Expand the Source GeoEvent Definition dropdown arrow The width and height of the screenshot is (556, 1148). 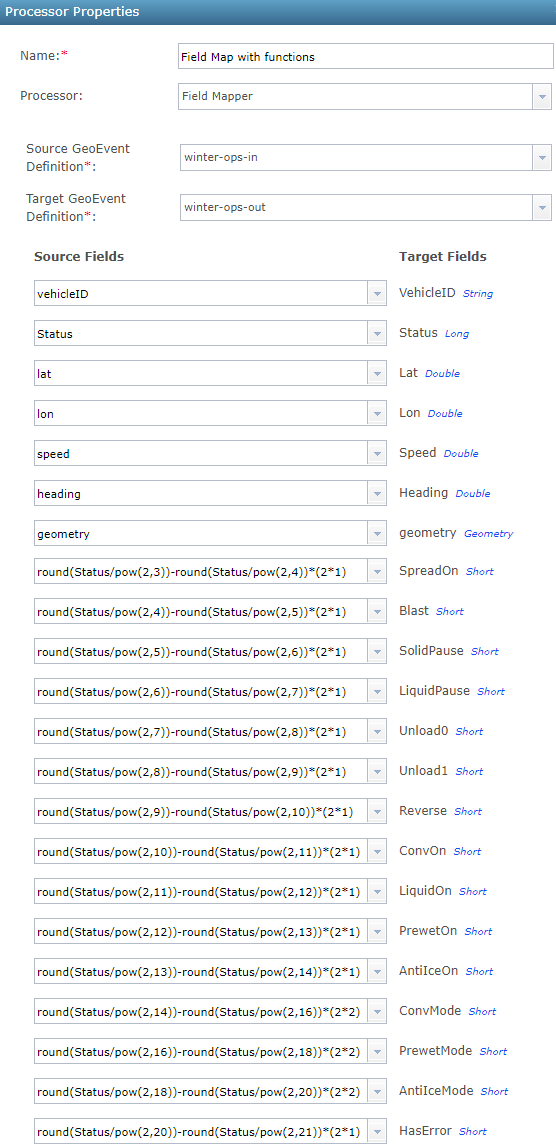point(542,157)
